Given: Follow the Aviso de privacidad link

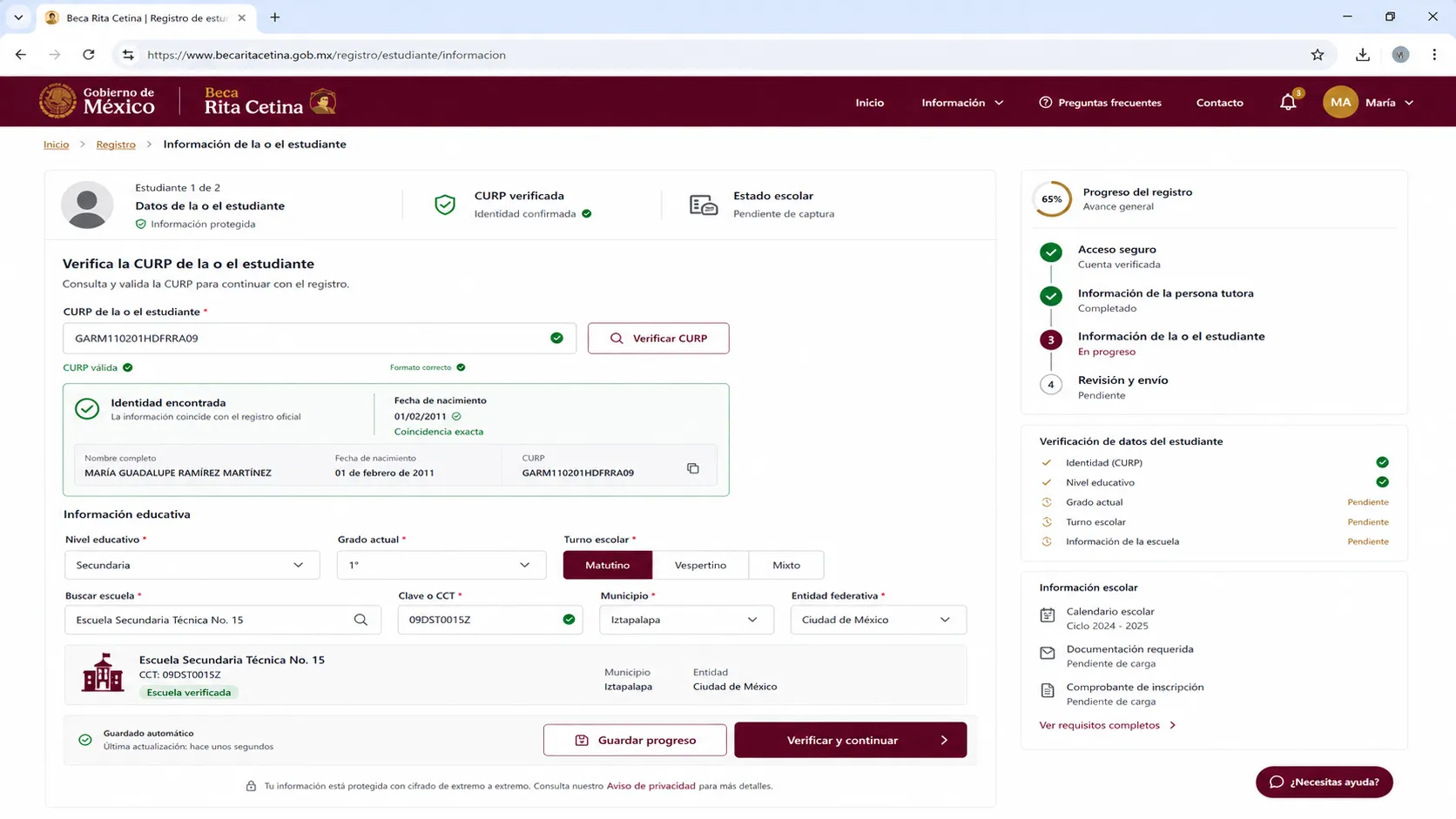Looking at the screenshot, I should 650,786.
